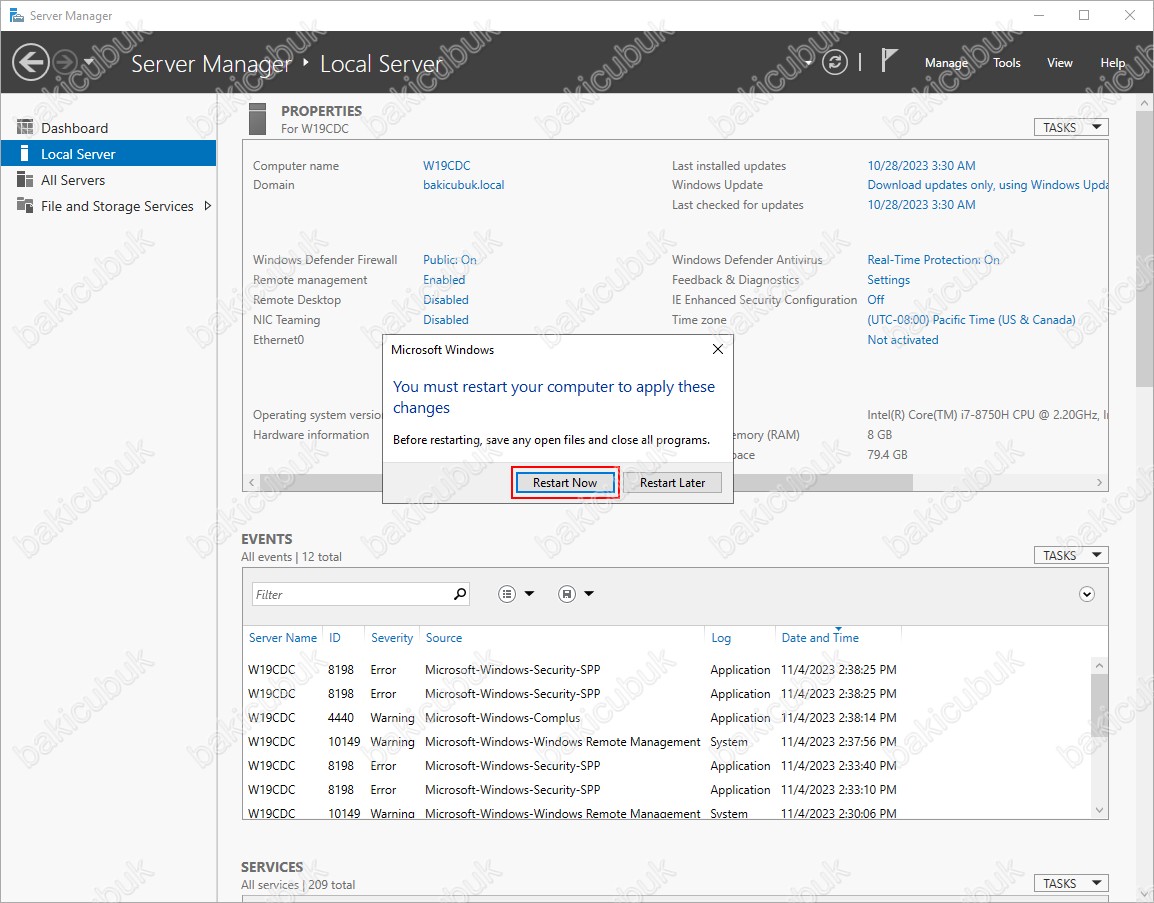This screenshot has width=1154, height=903.
Task: Click Download updates only Windows Update link
Action: [x=988, y=185]
